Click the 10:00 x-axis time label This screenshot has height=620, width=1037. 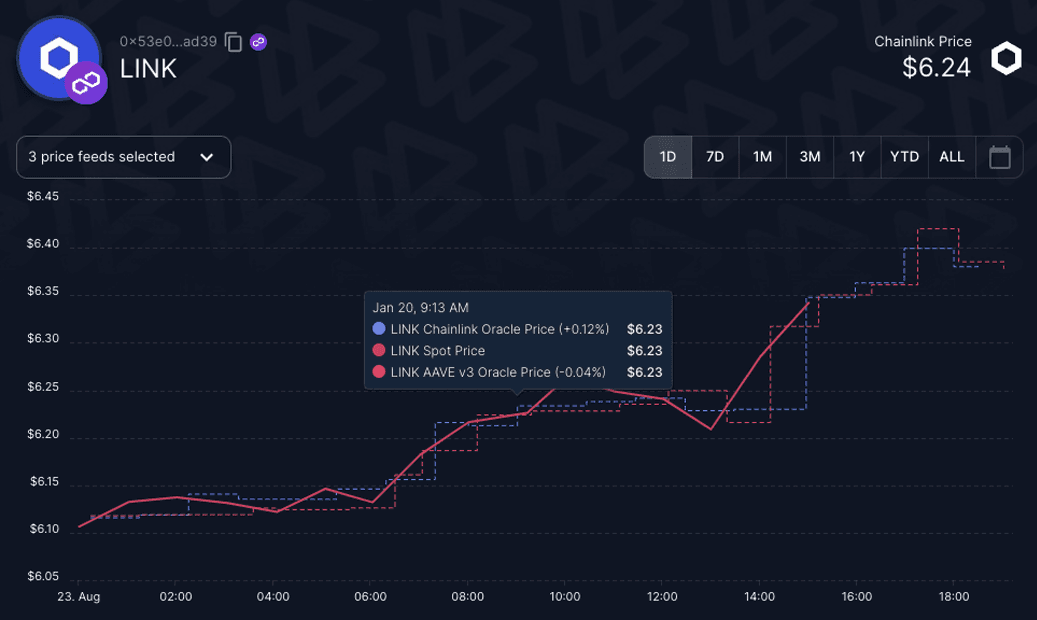point(565,597)
